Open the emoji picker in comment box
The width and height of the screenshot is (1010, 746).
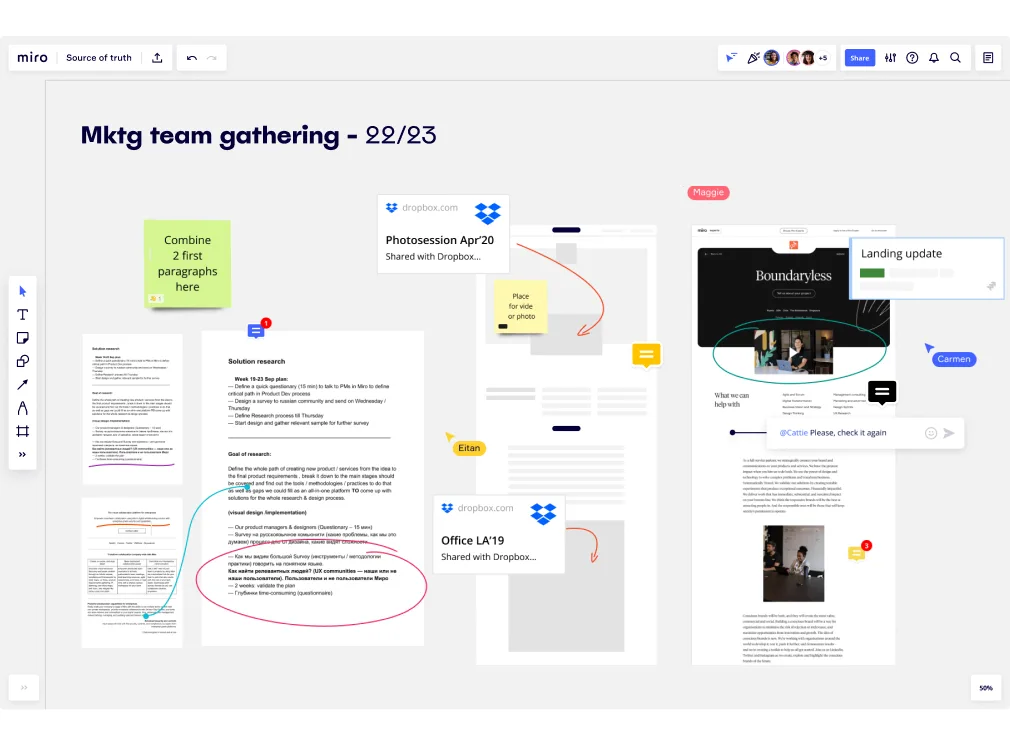pyautogui.click(x=931, y=433)
